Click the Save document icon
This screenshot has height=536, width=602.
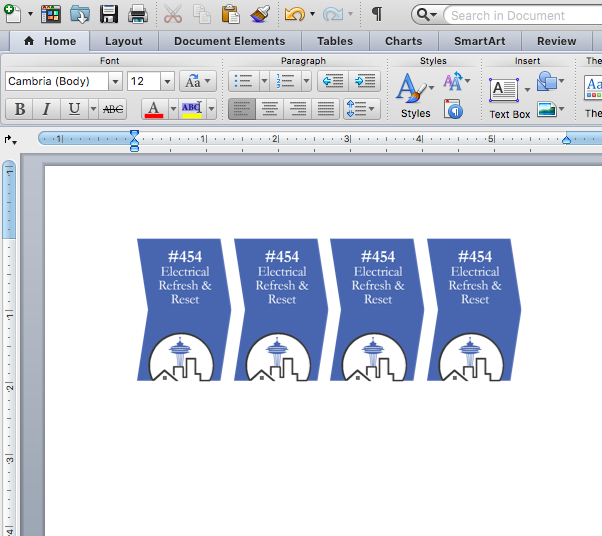(109, 14)
